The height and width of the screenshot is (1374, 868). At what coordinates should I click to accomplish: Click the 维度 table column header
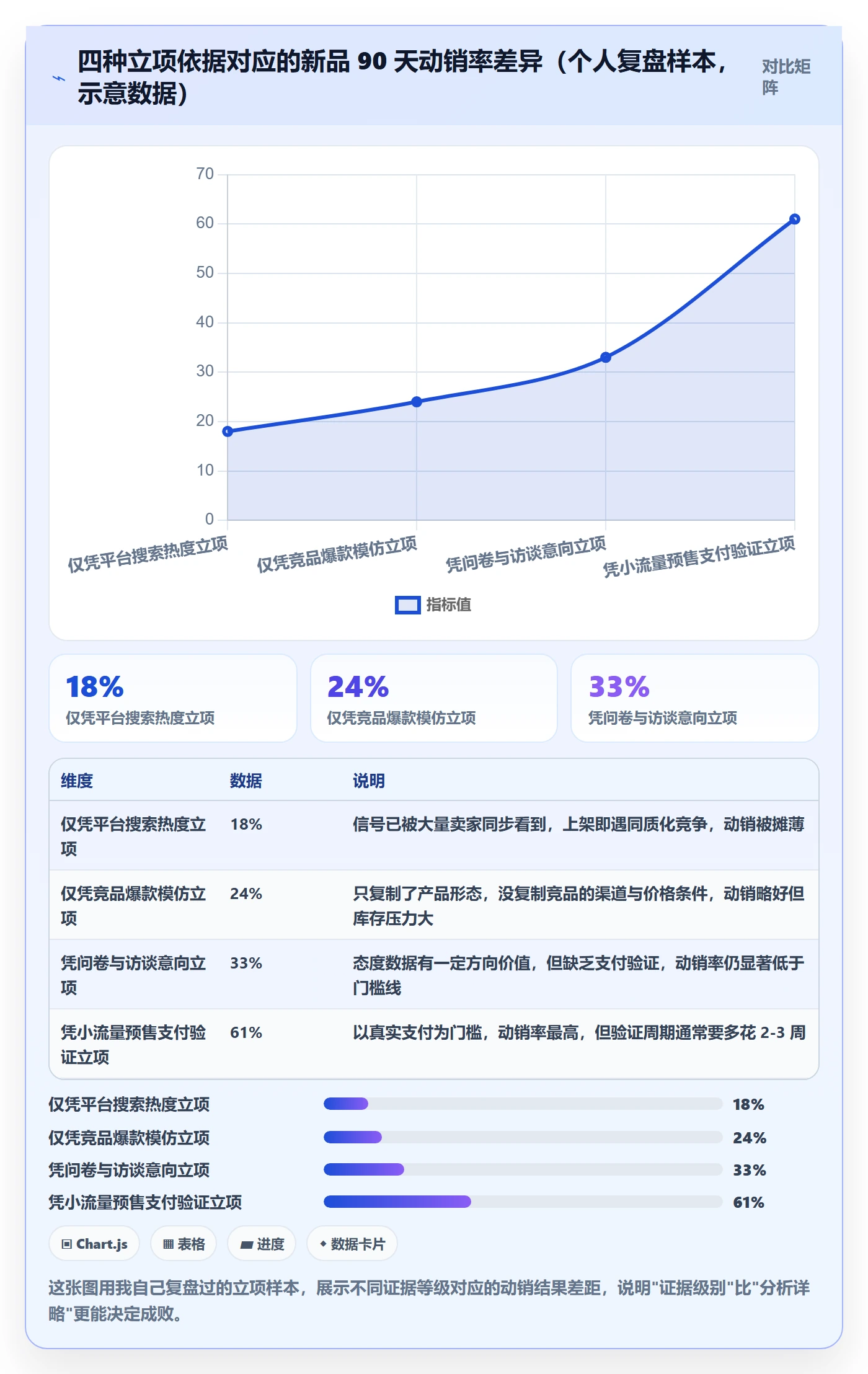[x=77, y=781]
